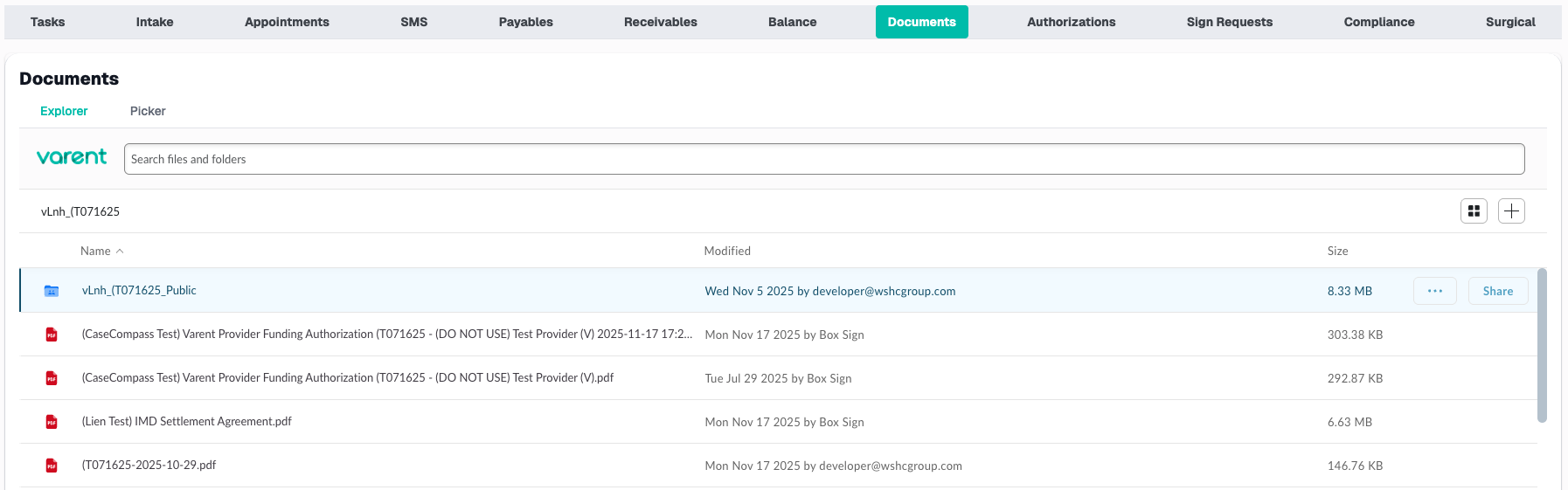Click PDF icon of first Funding Authorization file
Image resolution: width=1568 pixels, height=490 pixels.
52,335
